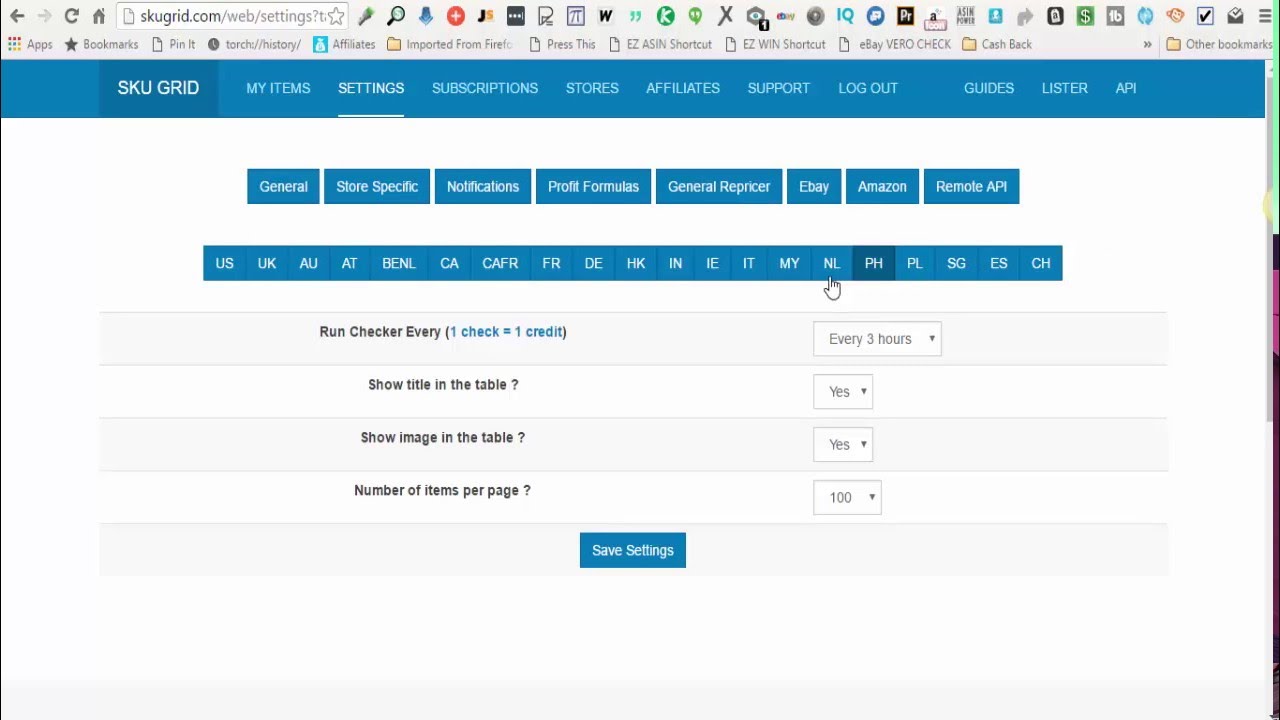The width and height of the screenshot is (1280, 720).
Task: Open the Lister link
Action: pos(1065,88)
